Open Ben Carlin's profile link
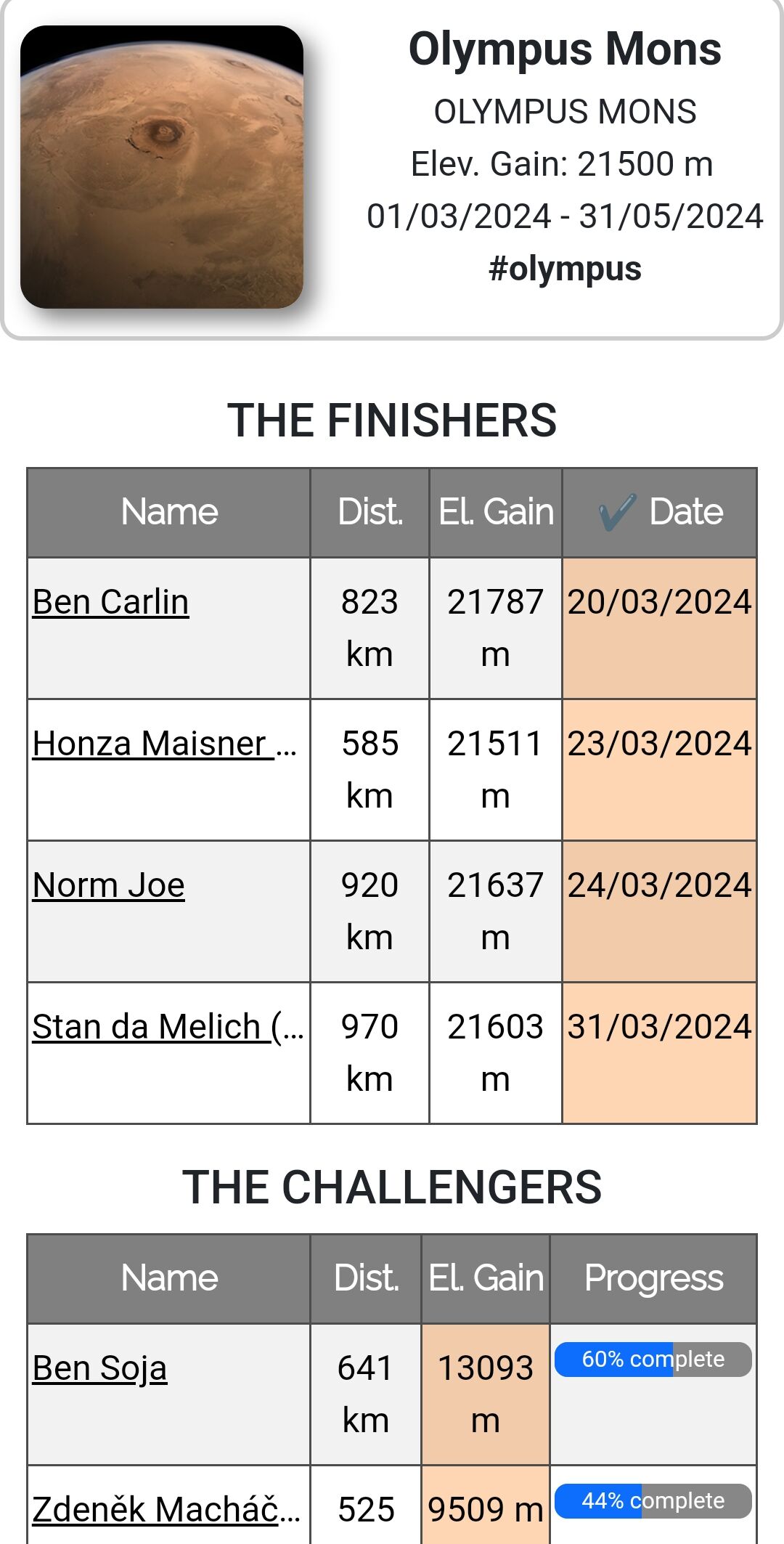Screen dimensions: 784x1544 [110, 602]
